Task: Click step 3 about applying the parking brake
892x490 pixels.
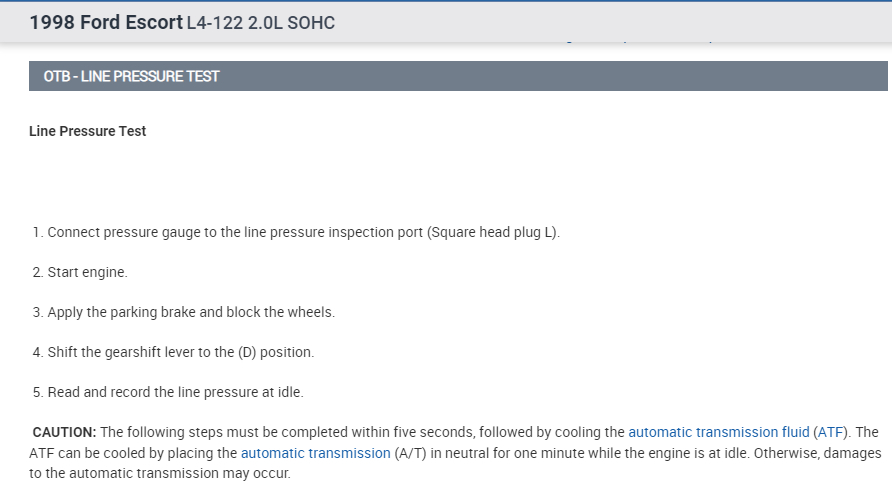Action: [184, 312]
